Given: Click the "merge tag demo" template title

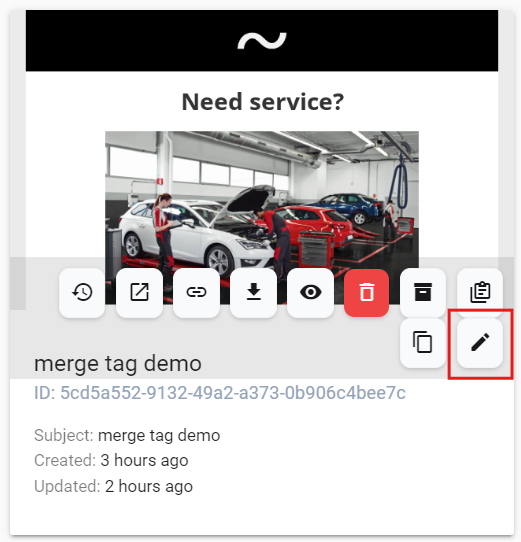Looking at the screenshot, I should tap(118, 364).
